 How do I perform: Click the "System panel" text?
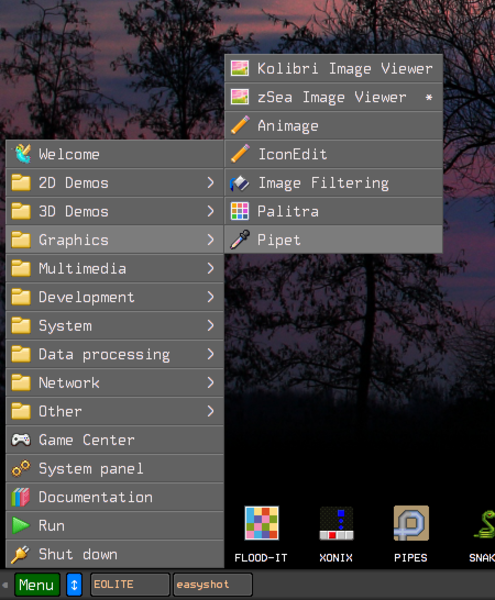91,469
